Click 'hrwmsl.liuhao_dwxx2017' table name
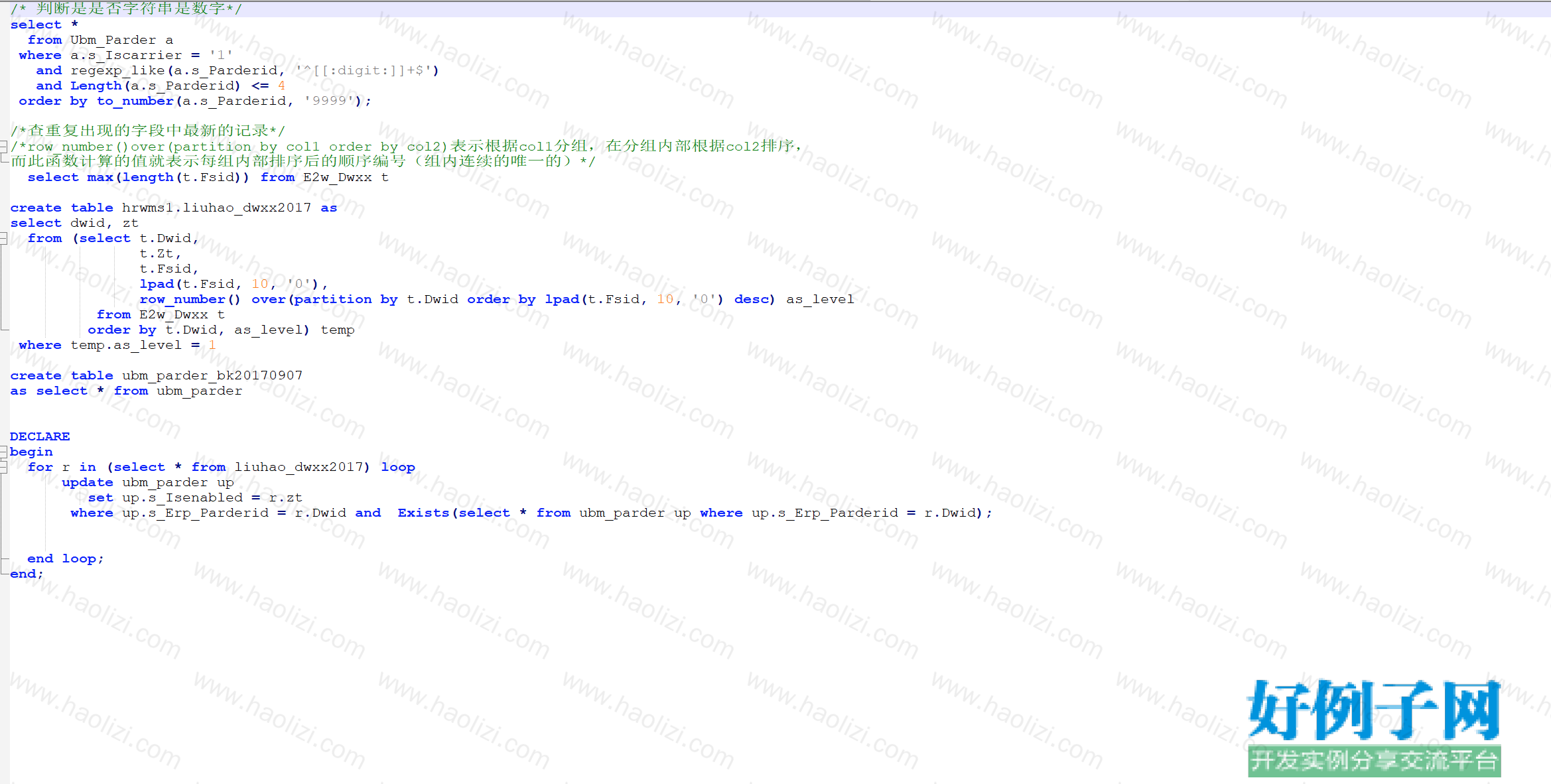The height and width of the screenshot is (784, 1551). pos(217,208)
